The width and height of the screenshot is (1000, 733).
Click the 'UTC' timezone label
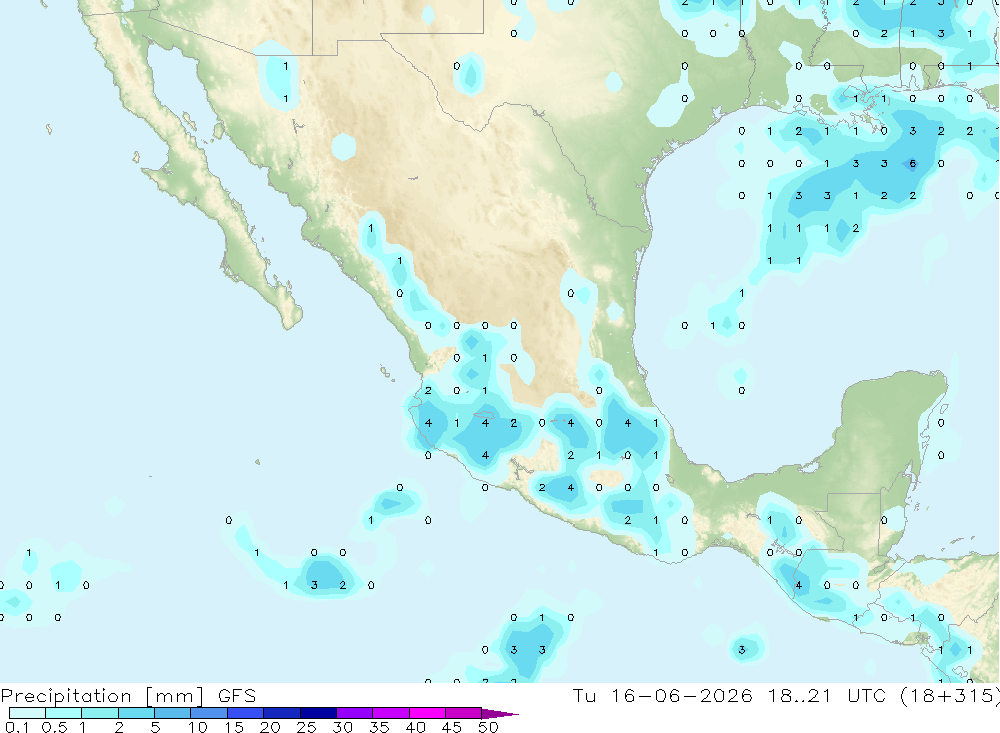coord(866,695)
